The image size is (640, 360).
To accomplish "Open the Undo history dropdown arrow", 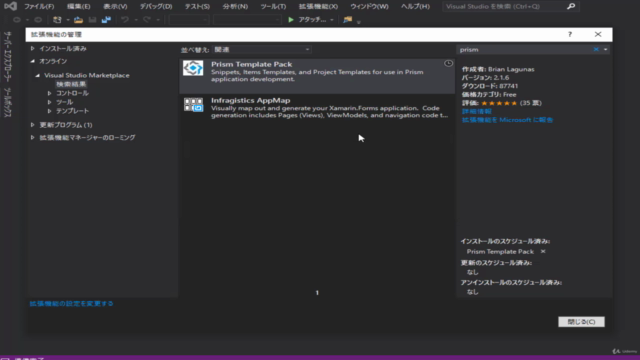I will (x=136, y=20).
